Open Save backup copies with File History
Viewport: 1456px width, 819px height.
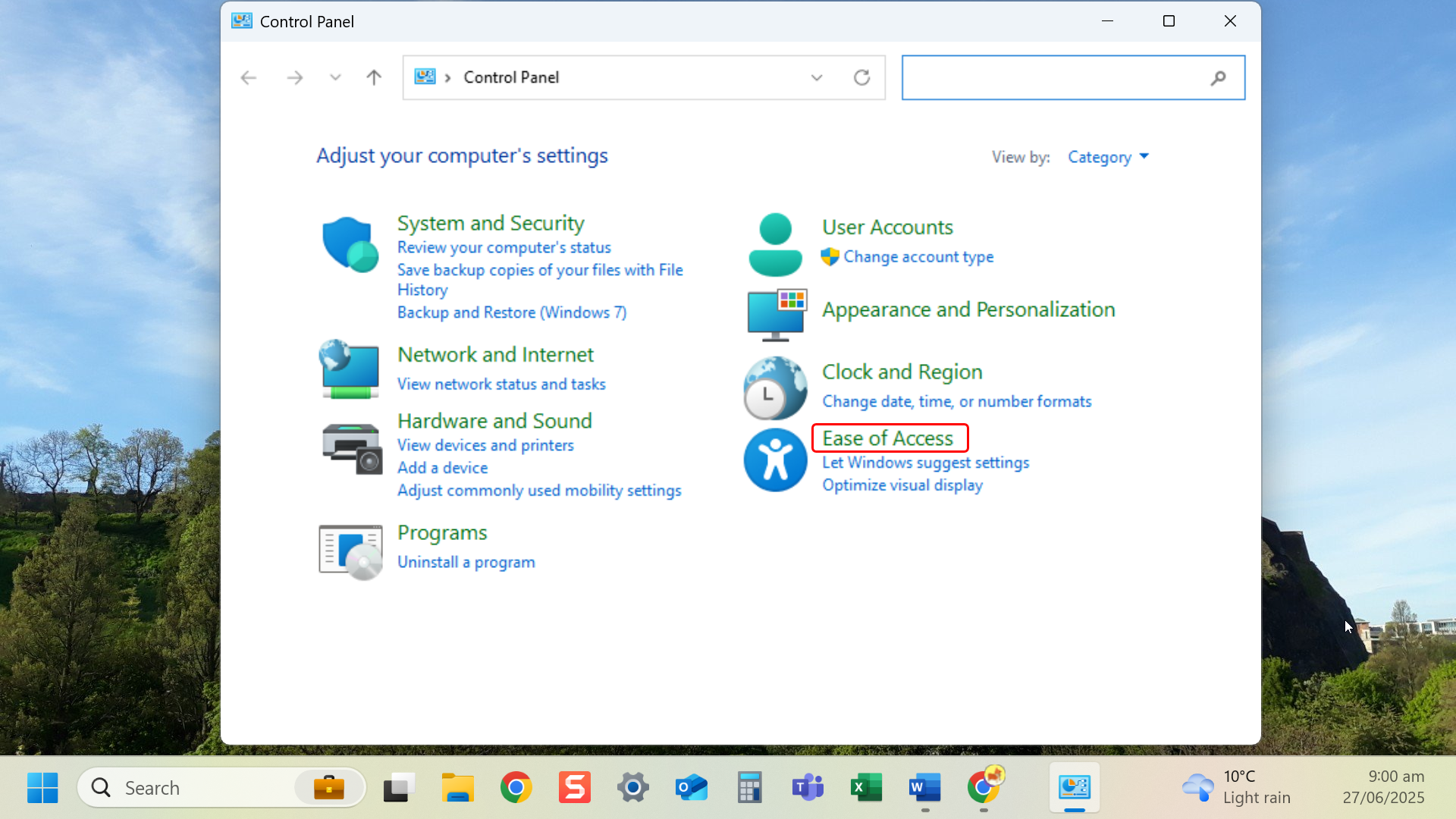(540, 280)
